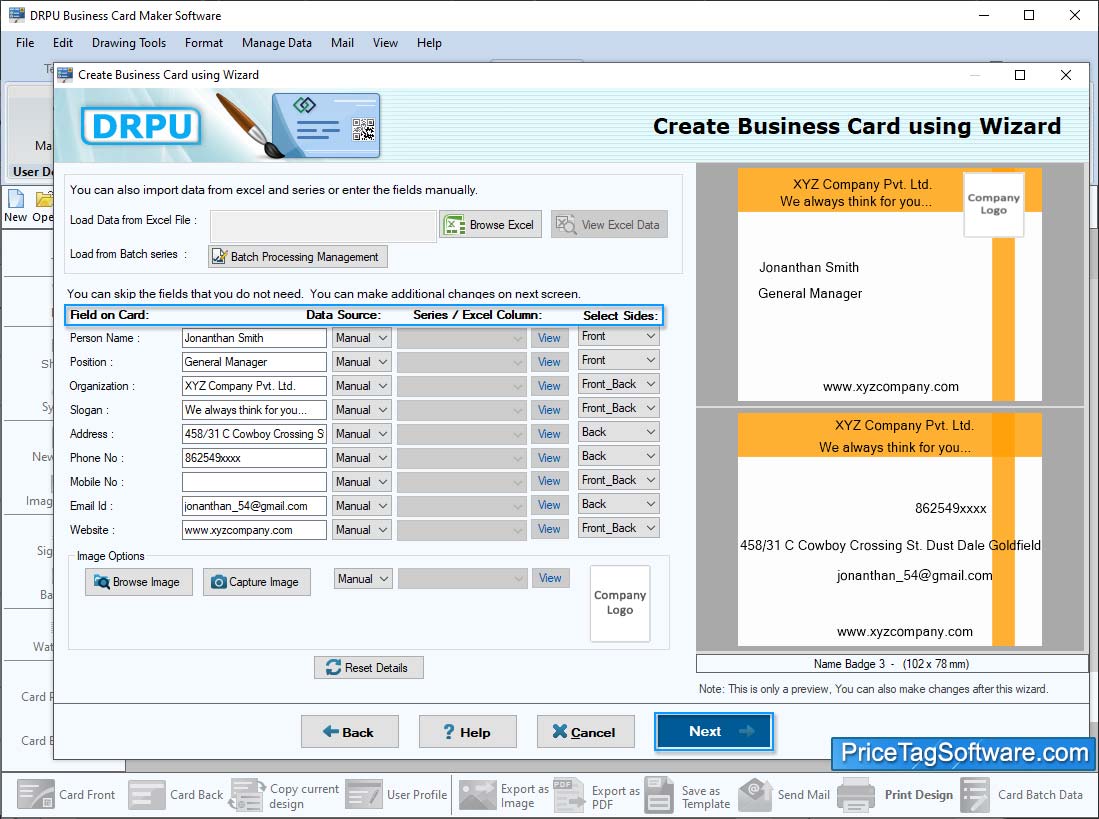The width and height of the screenshot is (1099, 819).
Task: Click the Send Mail icon
Action: point(756,794)
